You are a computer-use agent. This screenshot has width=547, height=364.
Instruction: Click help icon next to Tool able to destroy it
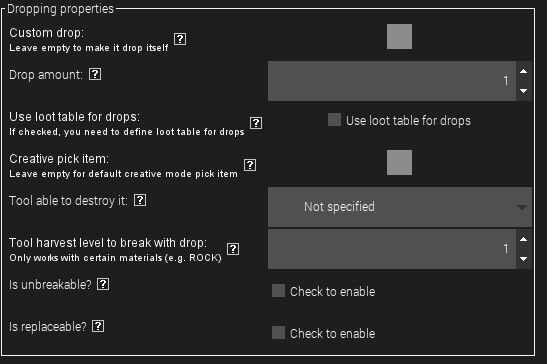pyautogui.click(x=140, y=200)
